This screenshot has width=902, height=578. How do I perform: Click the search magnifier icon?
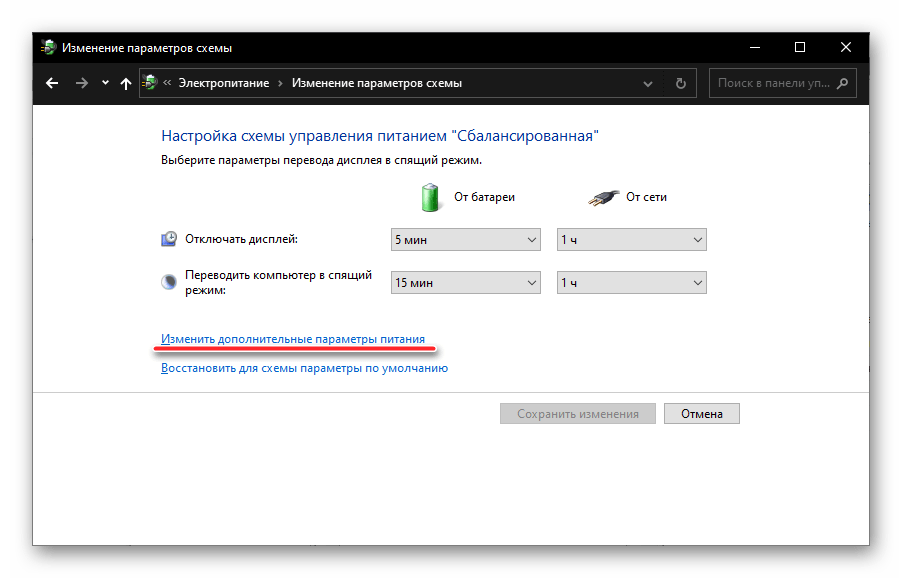(843, 83)
